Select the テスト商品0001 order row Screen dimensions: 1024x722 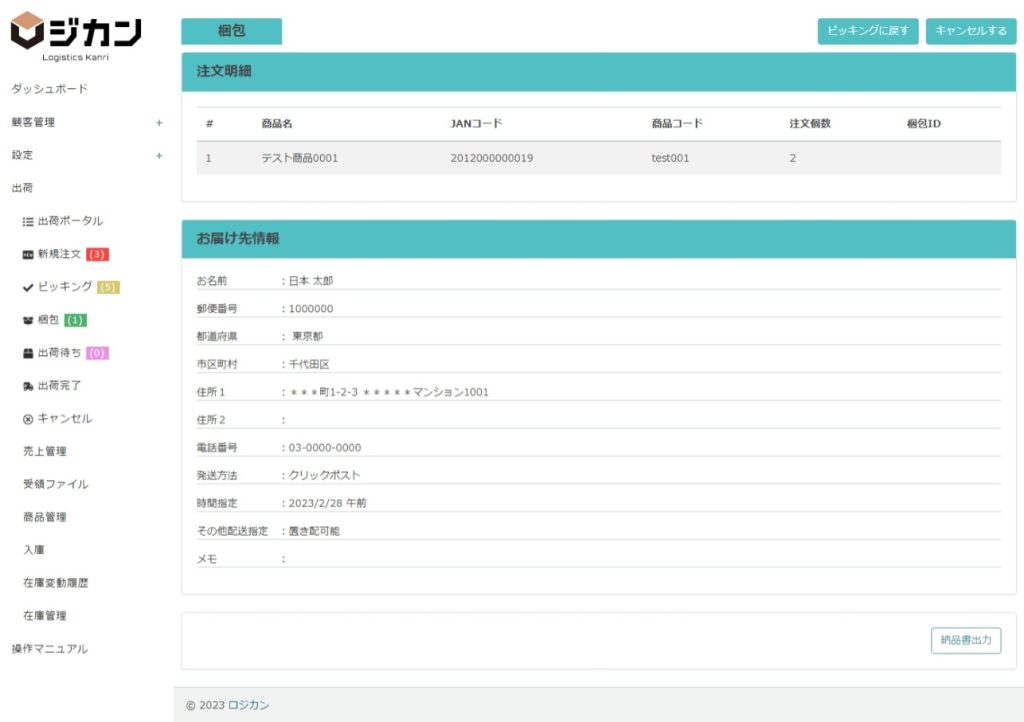pyautogui.click(x=598, y=158)
